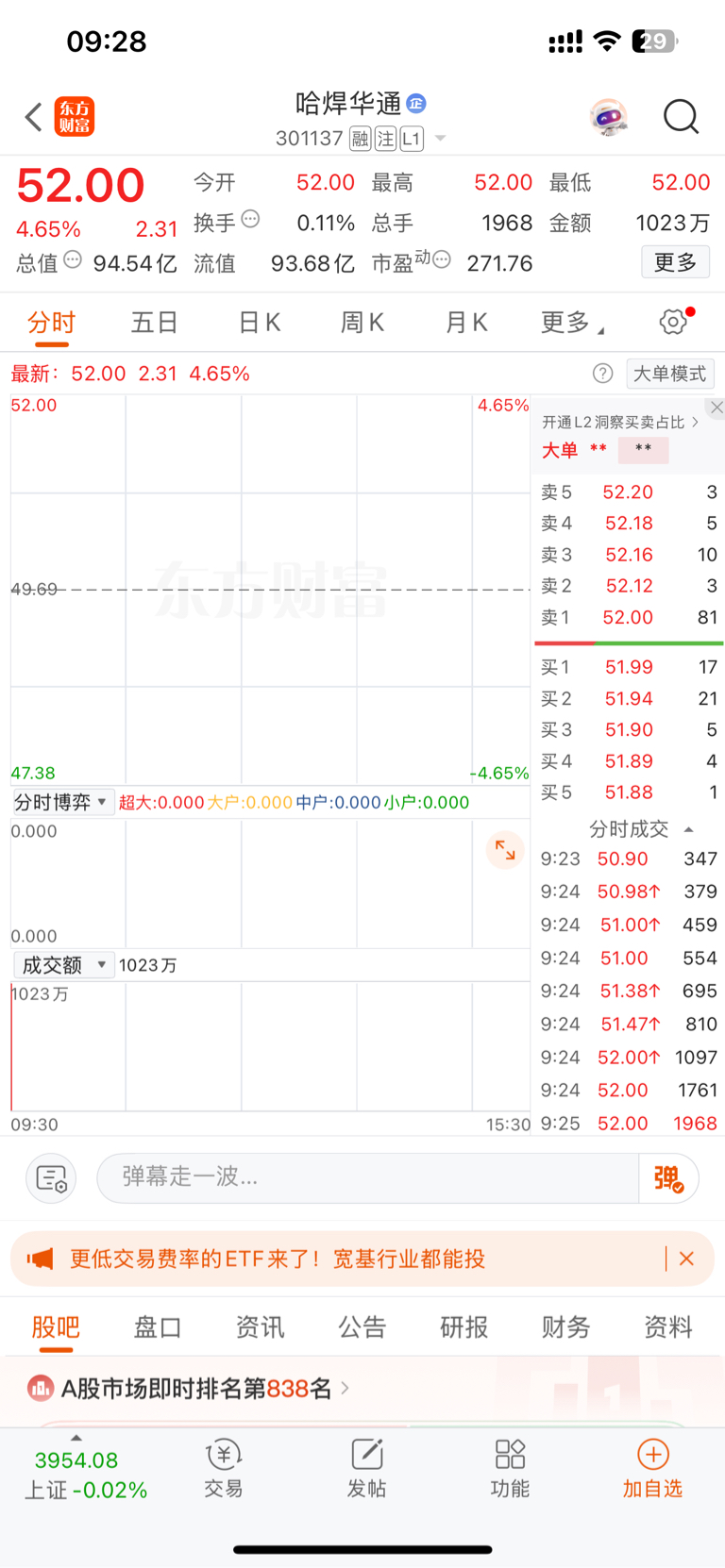725x1568 pixels.
Task: Tap the 卖5 52.20 order row
Action: click(629, 492)
